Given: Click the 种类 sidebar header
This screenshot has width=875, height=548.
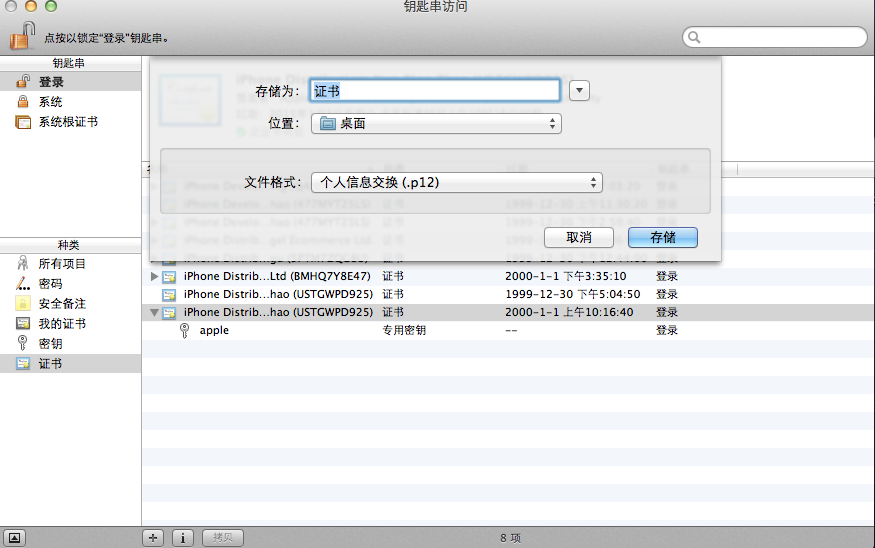Looking at the screenshot, I should pos(70,245).
